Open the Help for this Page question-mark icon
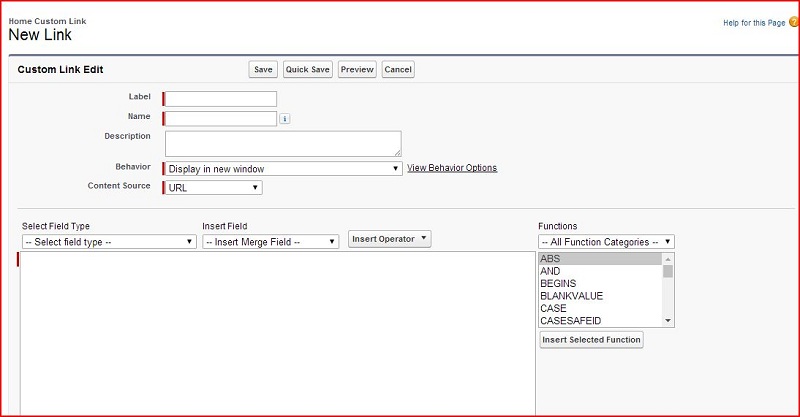This screenshot has height=417, width=800. coord(793,22)
